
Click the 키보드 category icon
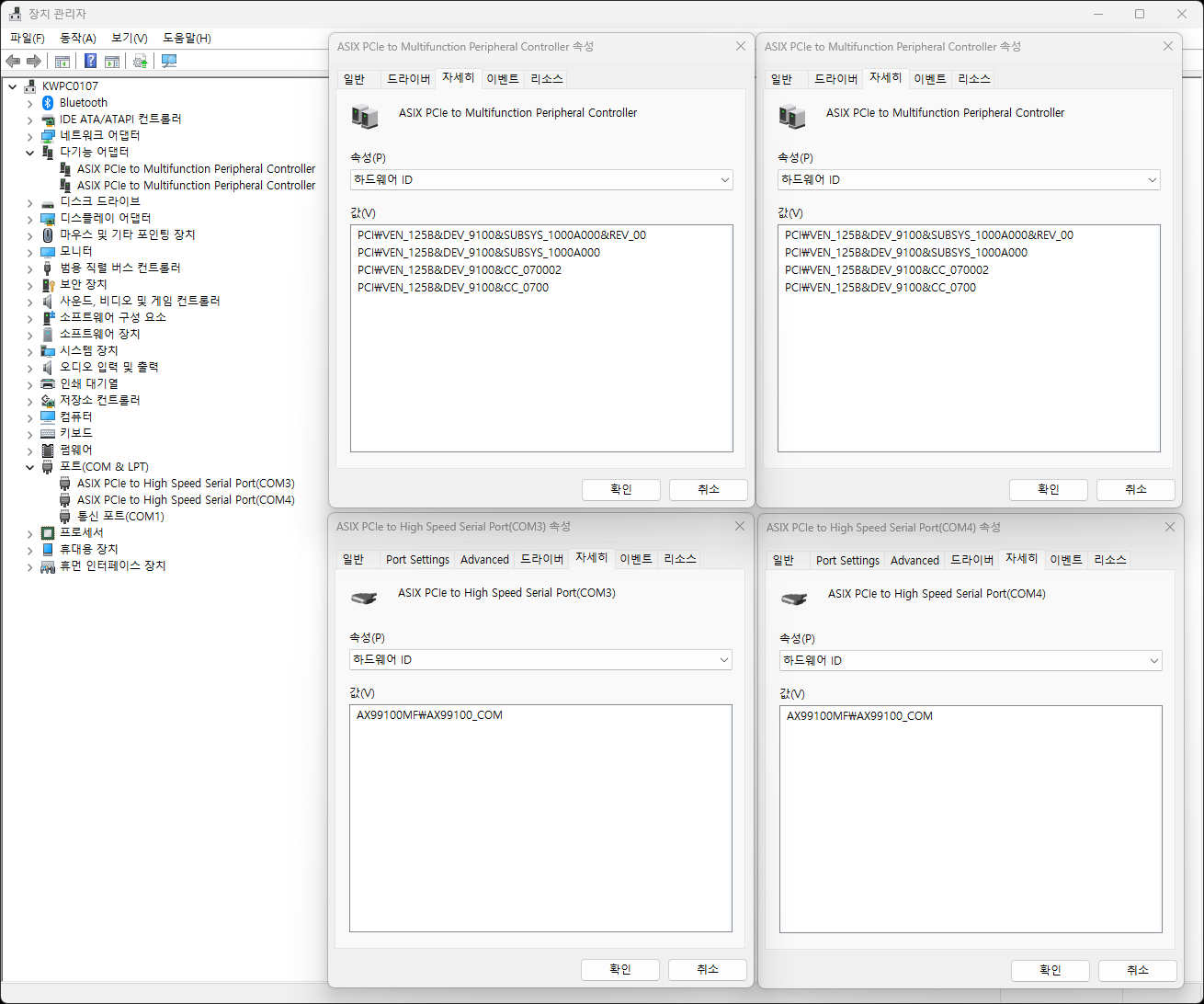(48, 434)
